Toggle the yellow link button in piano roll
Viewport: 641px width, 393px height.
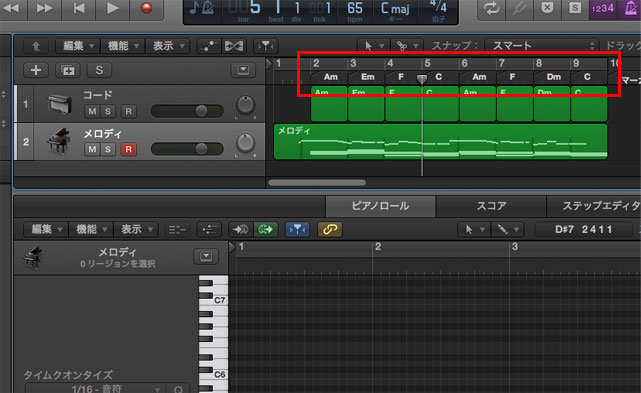click(x=329, y=230)
